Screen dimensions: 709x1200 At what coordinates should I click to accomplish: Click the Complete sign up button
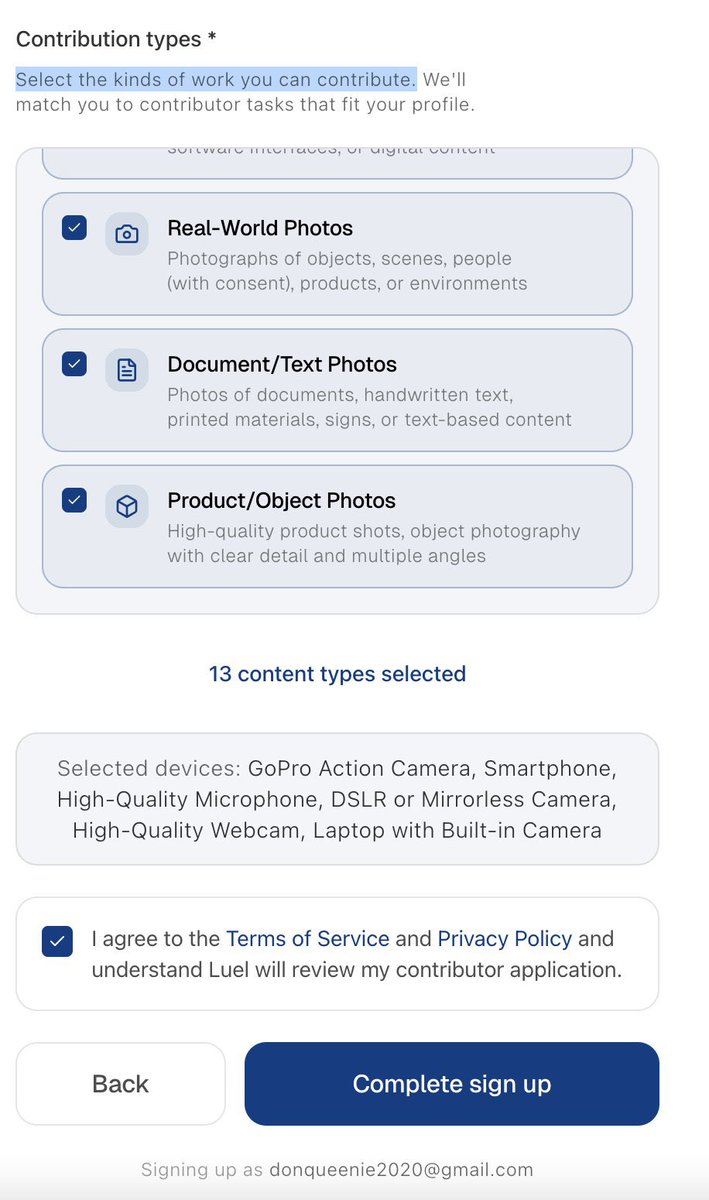[x=452, y=1084]
